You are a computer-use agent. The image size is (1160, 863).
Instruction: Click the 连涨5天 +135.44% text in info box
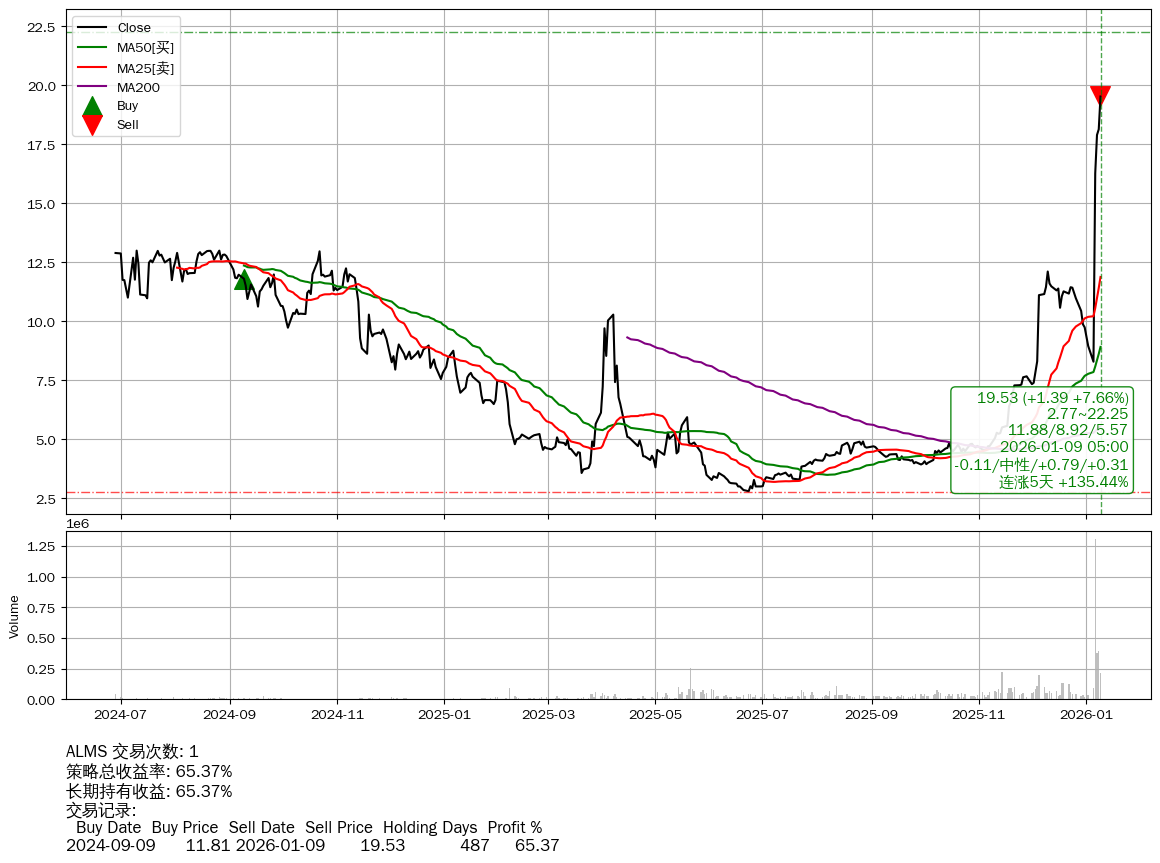click(x=1064, y=482)
